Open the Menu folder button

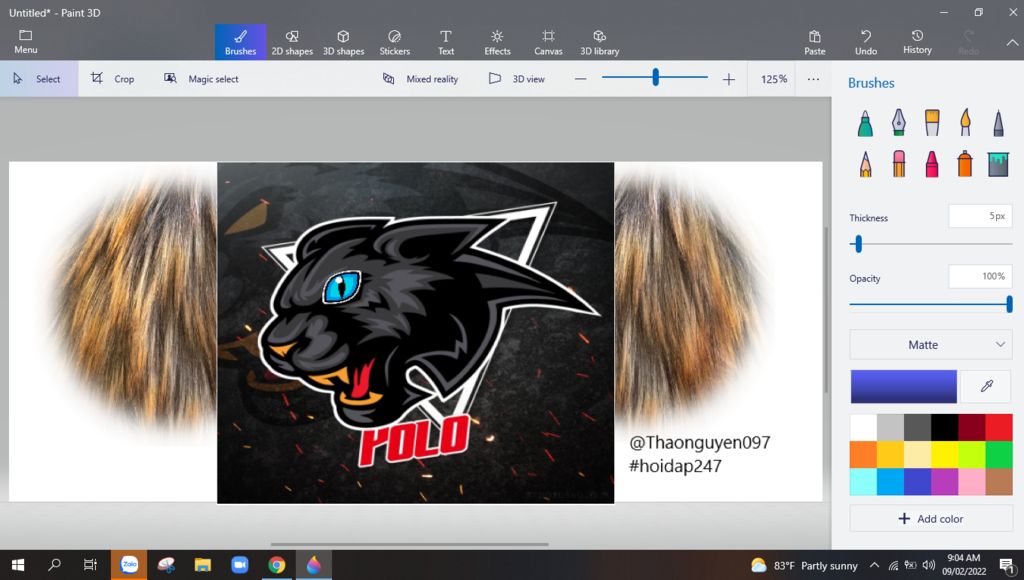[x=25, y=42]
